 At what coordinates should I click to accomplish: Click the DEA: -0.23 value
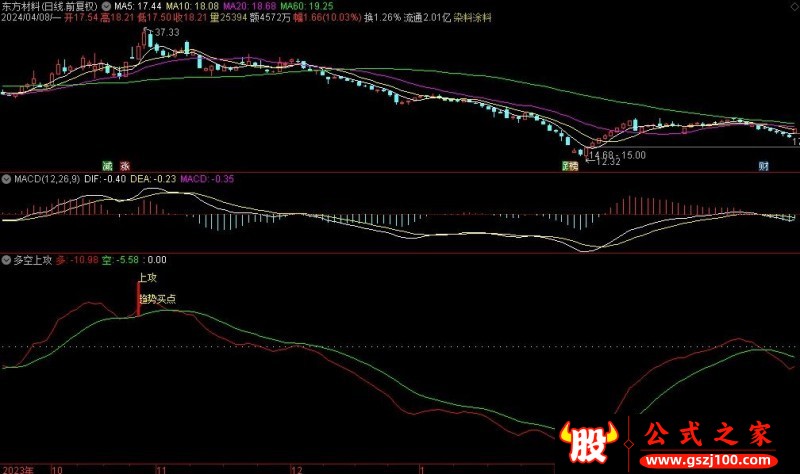[153, 179]
